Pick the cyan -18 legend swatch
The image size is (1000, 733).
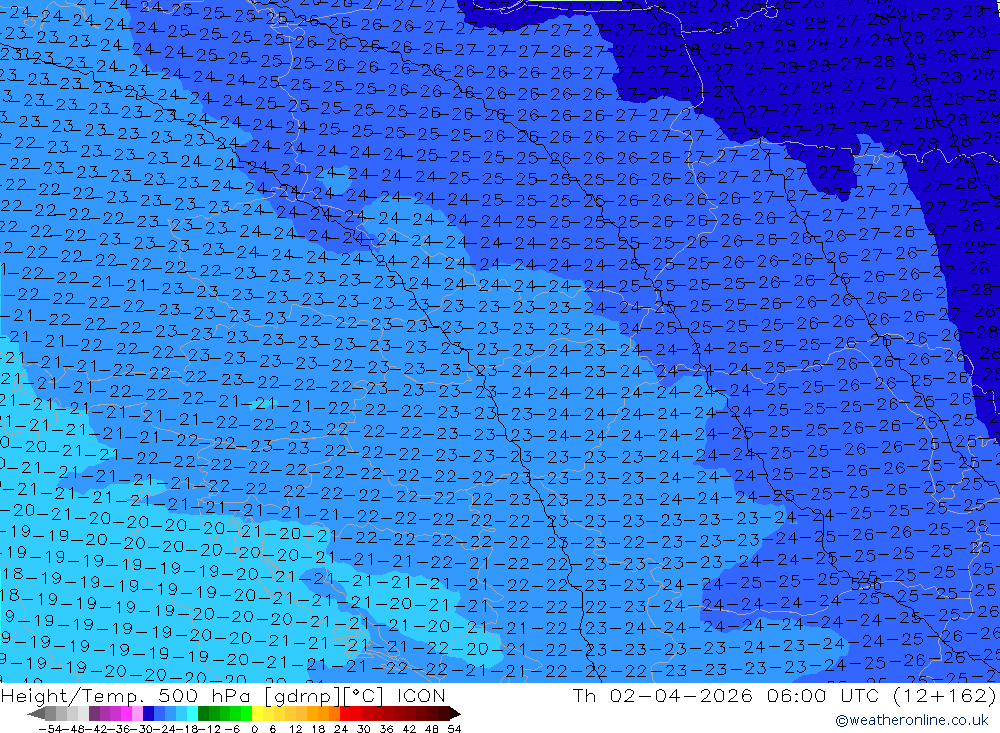tap(192, 713)
